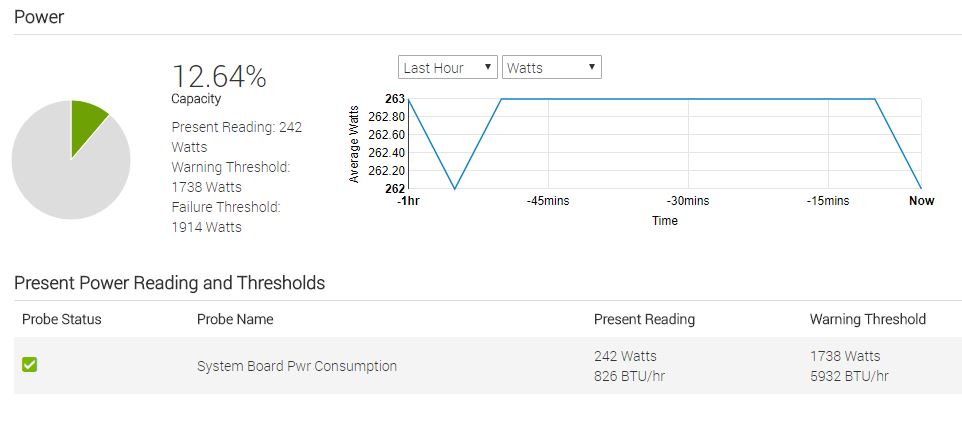Click the Power section heading
Screen dimensions: 962x422
pos(39,17)
